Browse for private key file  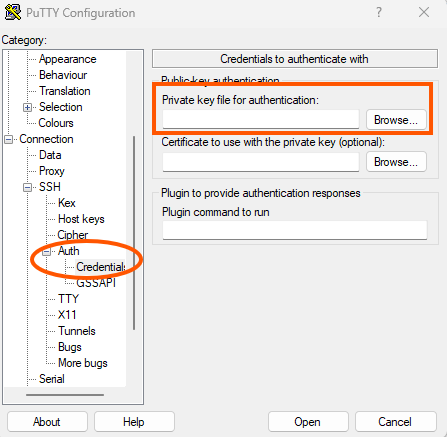[396, 120]
